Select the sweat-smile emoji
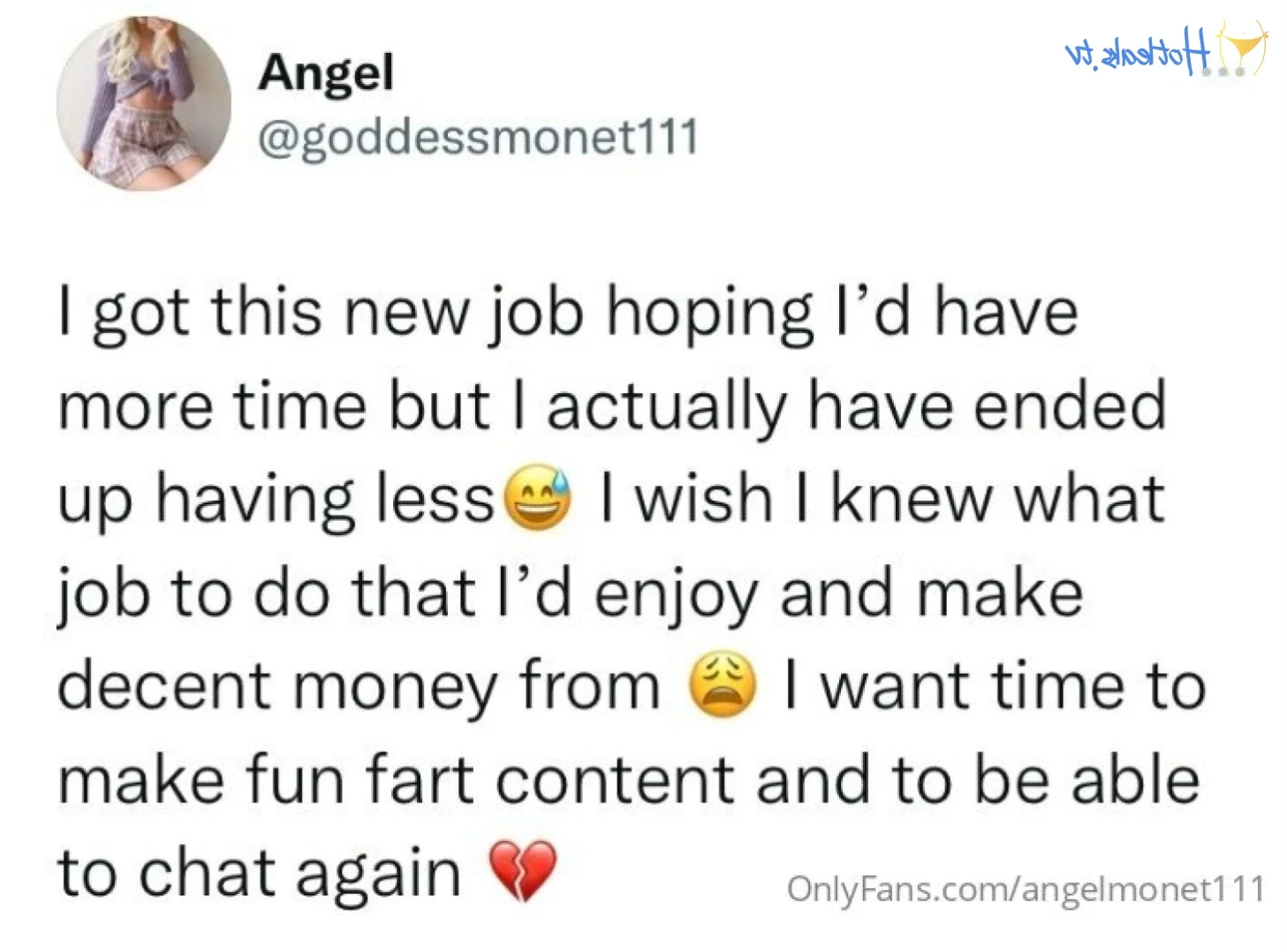Screen dimensions: 1287x952 (x=538, y=497)
